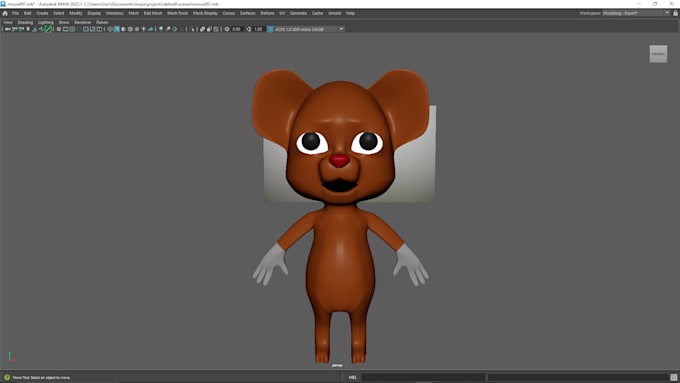
Task: Select the mouse character's red nose
Action: click(x=339, y=160)
